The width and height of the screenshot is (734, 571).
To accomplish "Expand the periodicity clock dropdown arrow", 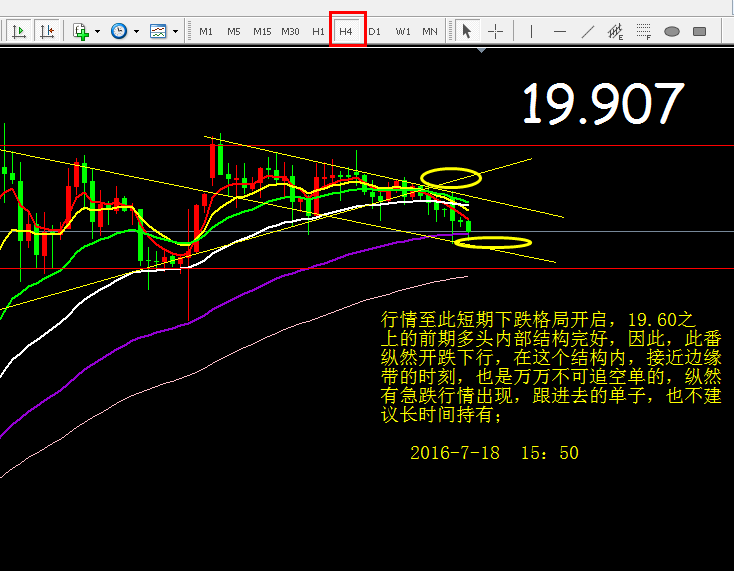I will (136, 31).
